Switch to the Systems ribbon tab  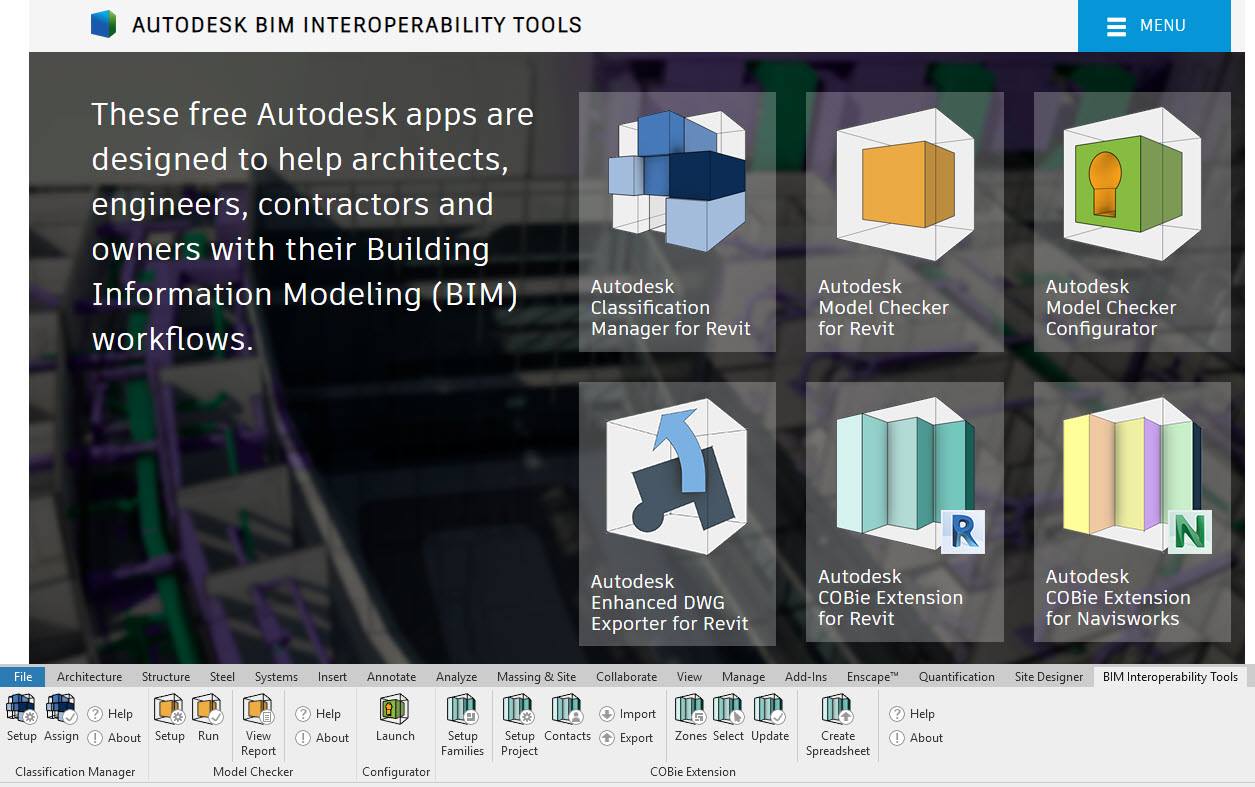[276, 677]
